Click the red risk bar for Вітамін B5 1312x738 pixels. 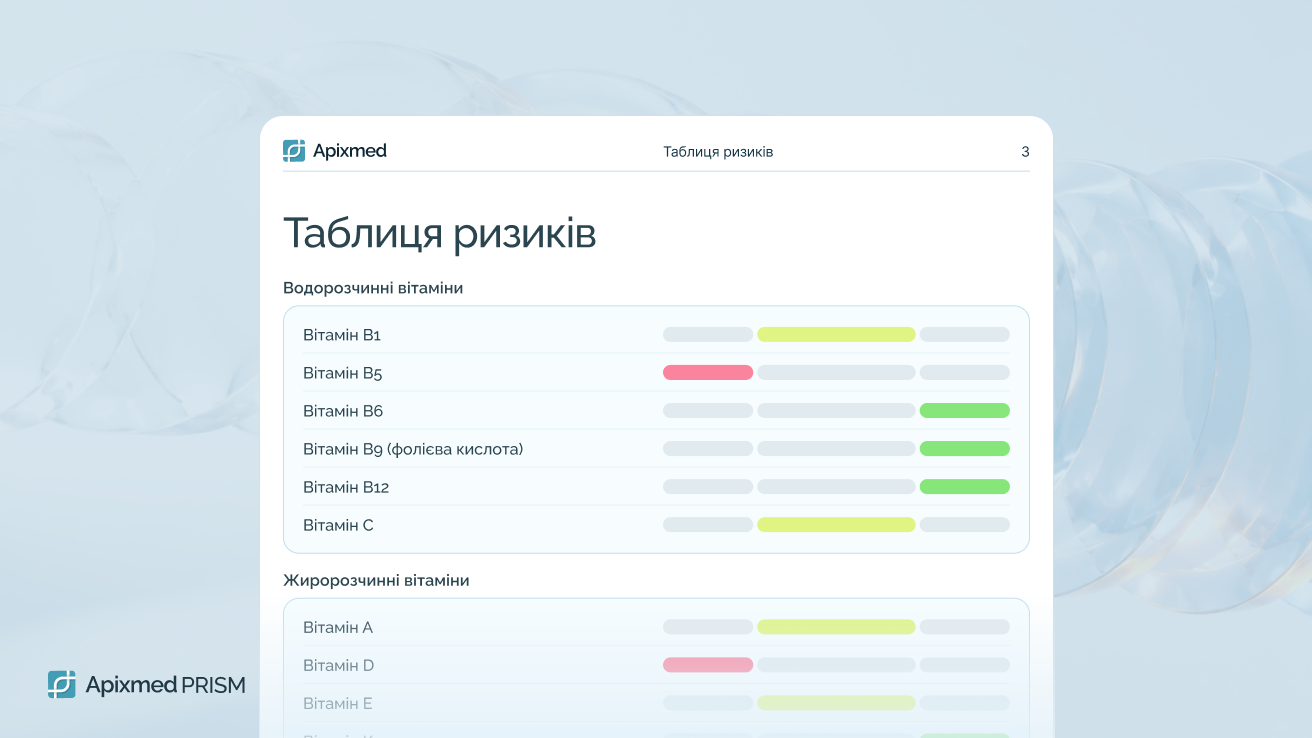pos(708,373)
